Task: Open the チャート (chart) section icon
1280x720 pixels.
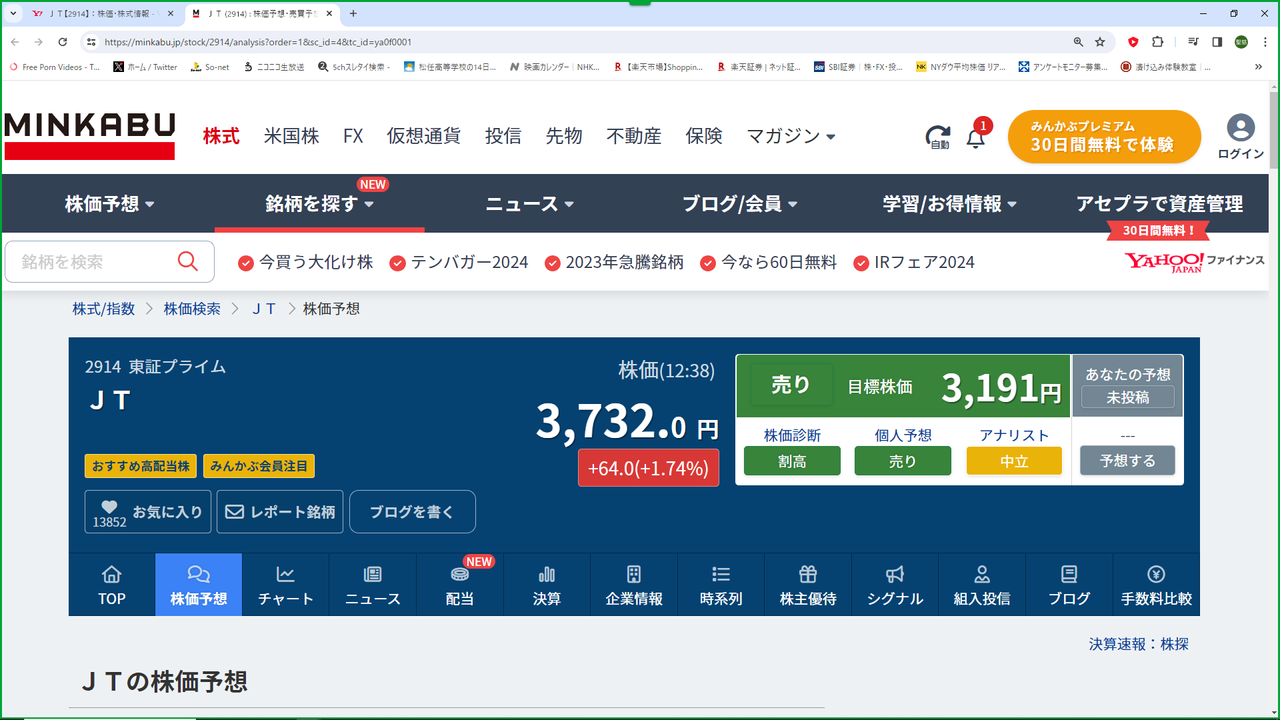Action: [285, 584]
